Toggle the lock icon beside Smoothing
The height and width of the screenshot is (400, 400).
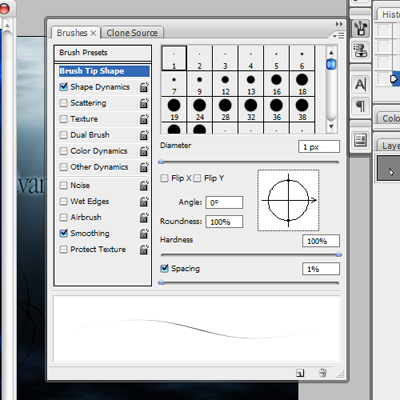coord(144,234)
